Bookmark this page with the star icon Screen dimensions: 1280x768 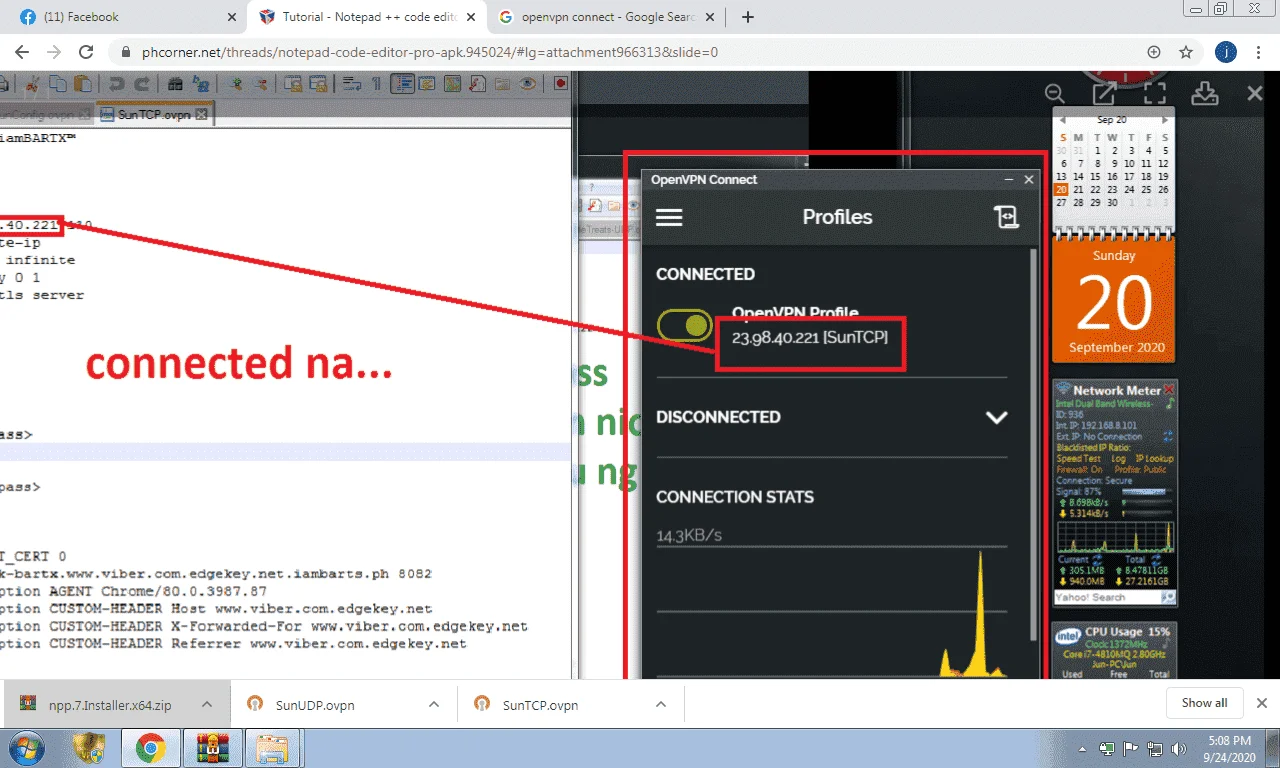click(1186, 52)
